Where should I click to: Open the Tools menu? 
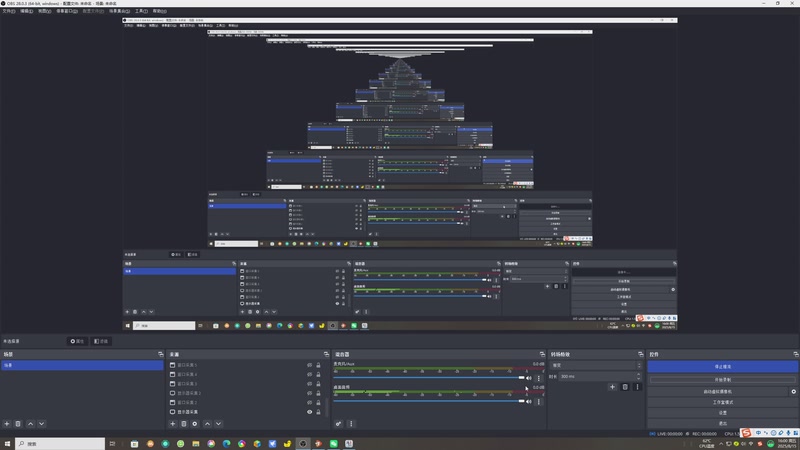pos(141,11)
